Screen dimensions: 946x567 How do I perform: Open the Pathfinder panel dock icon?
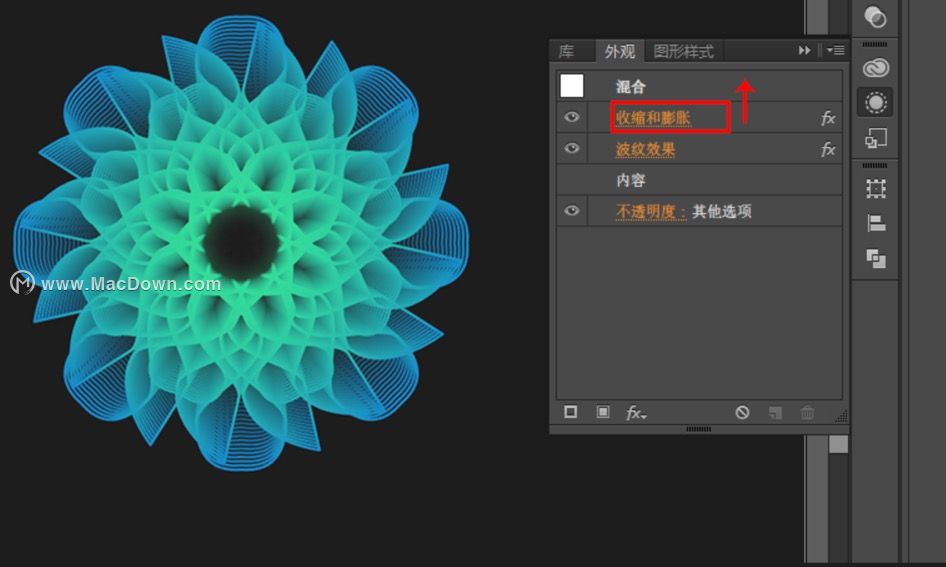click(x=875, y=259)
